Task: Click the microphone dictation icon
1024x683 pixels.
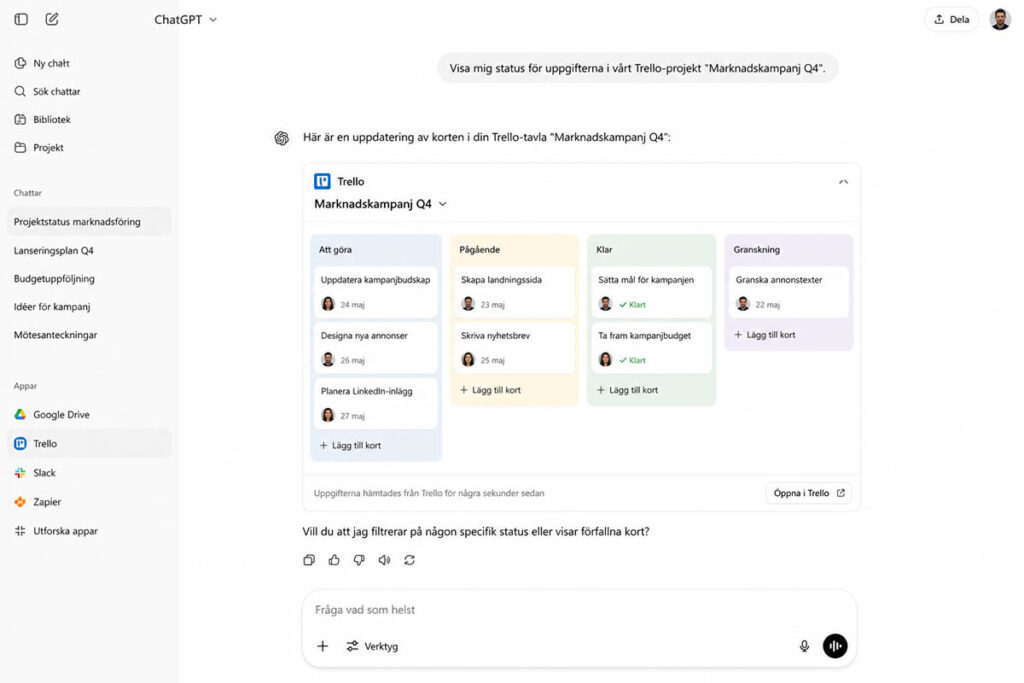Action: (804, 646)
